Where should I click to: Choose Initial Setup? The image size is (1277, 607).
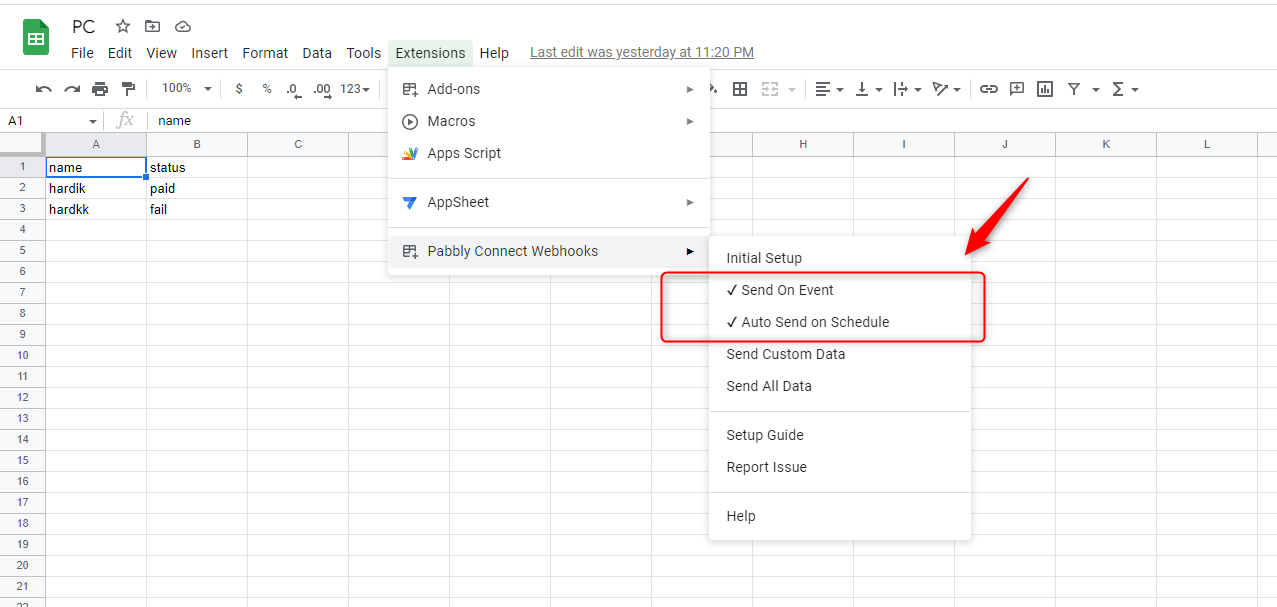click(x=840, y=258)
